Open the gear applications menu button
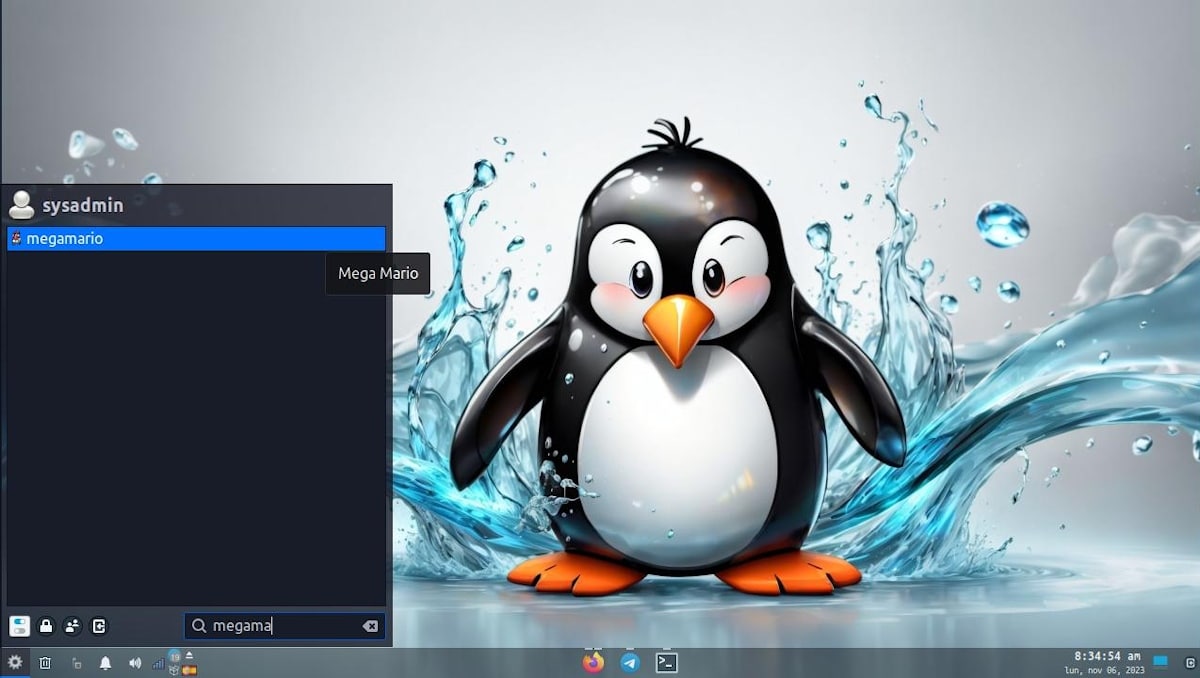 pos(15,662)
